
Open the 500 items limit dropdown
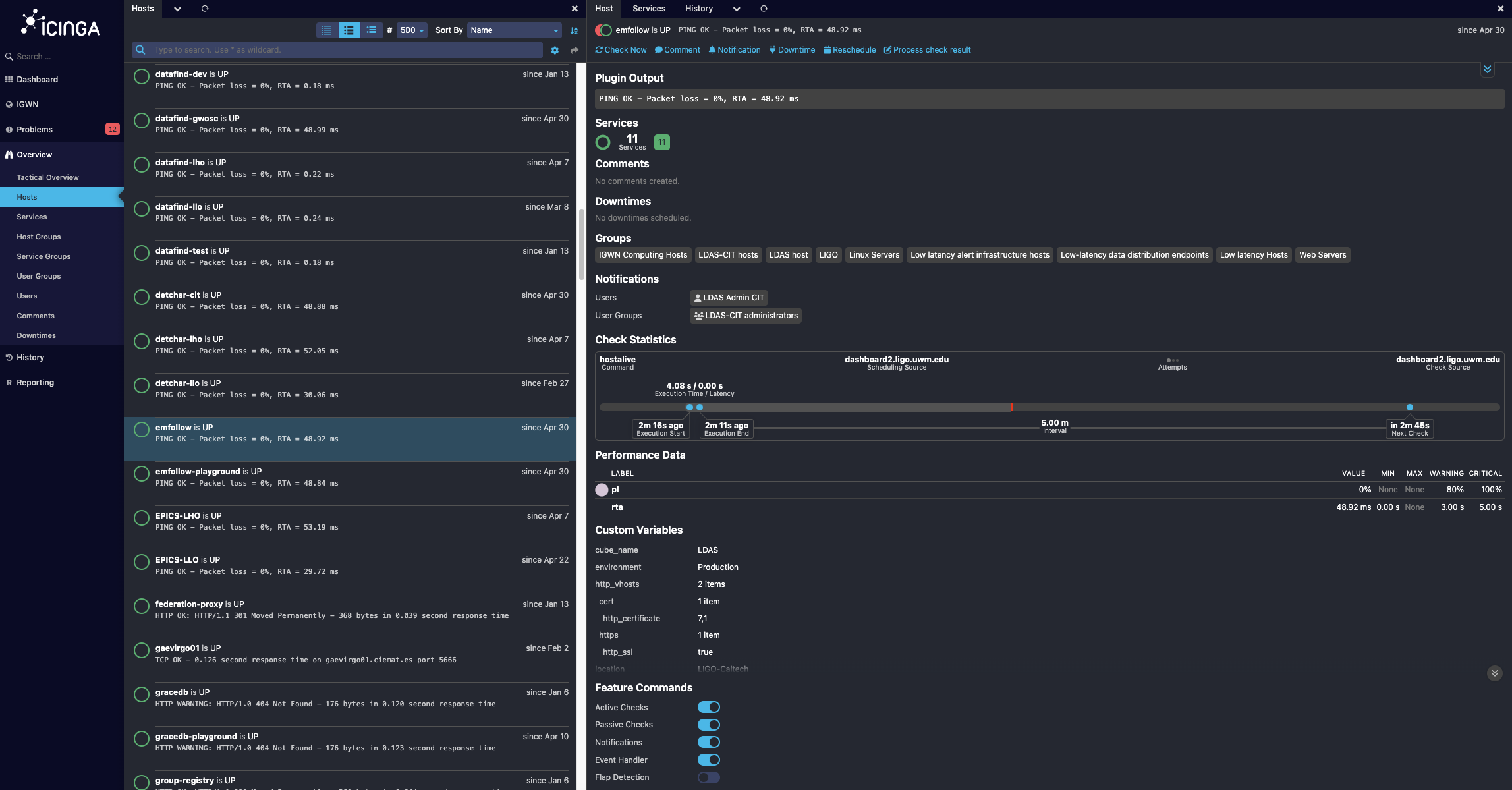412,30
